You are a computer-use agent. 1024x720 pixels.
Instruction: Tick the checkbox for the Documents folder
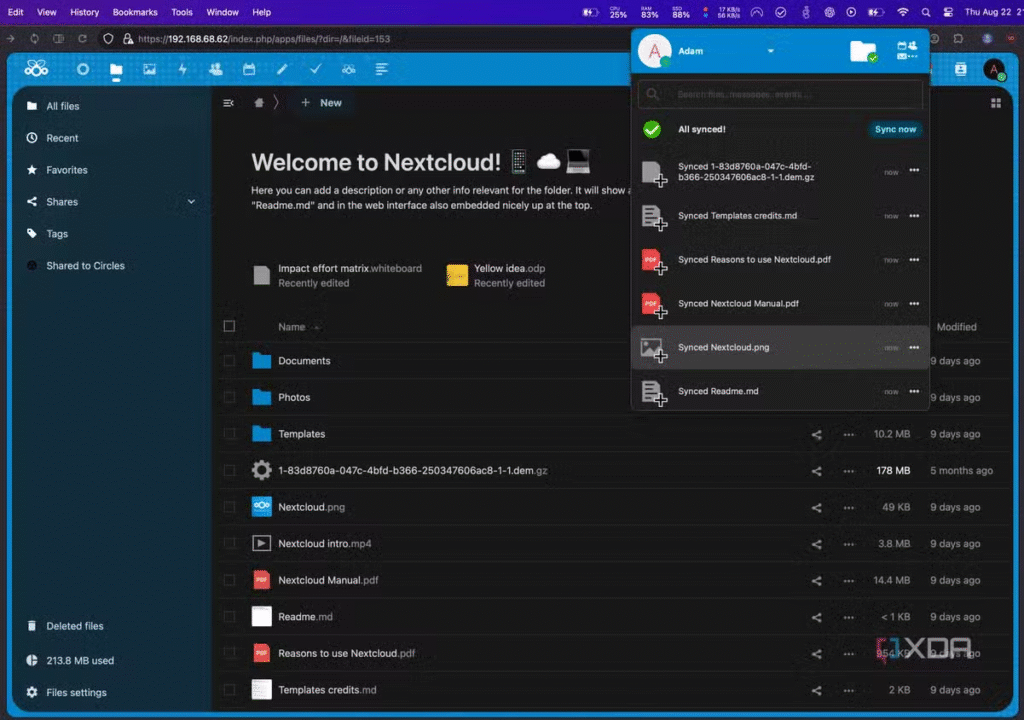tap(230, 361)
